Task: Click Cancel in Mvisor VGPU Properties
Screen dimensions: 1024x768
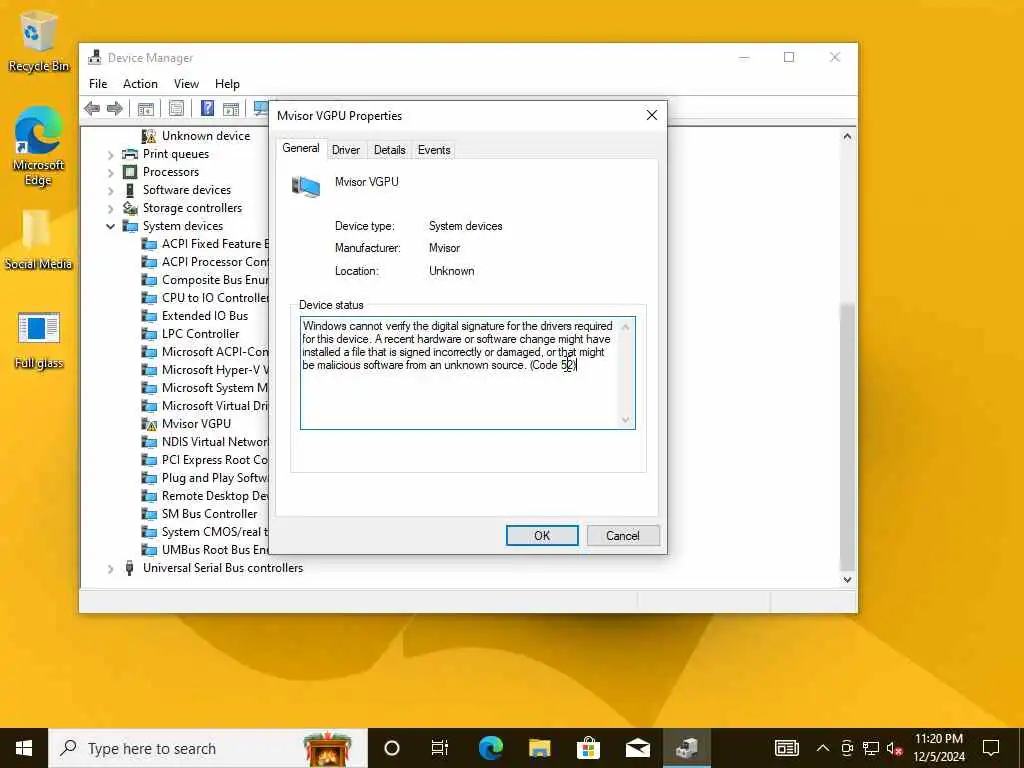Action: pyautogui.click(x=623, y=536)
